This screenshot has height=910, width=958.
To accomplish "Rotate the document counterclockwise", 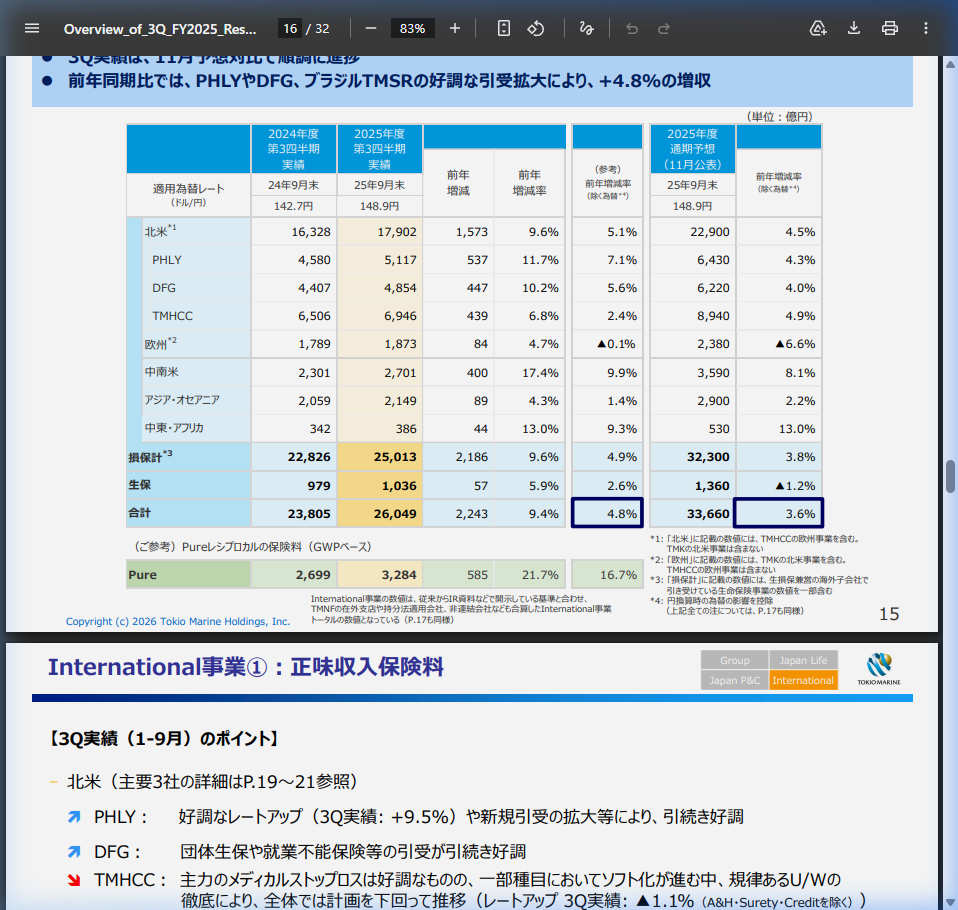I will point(536,28).
